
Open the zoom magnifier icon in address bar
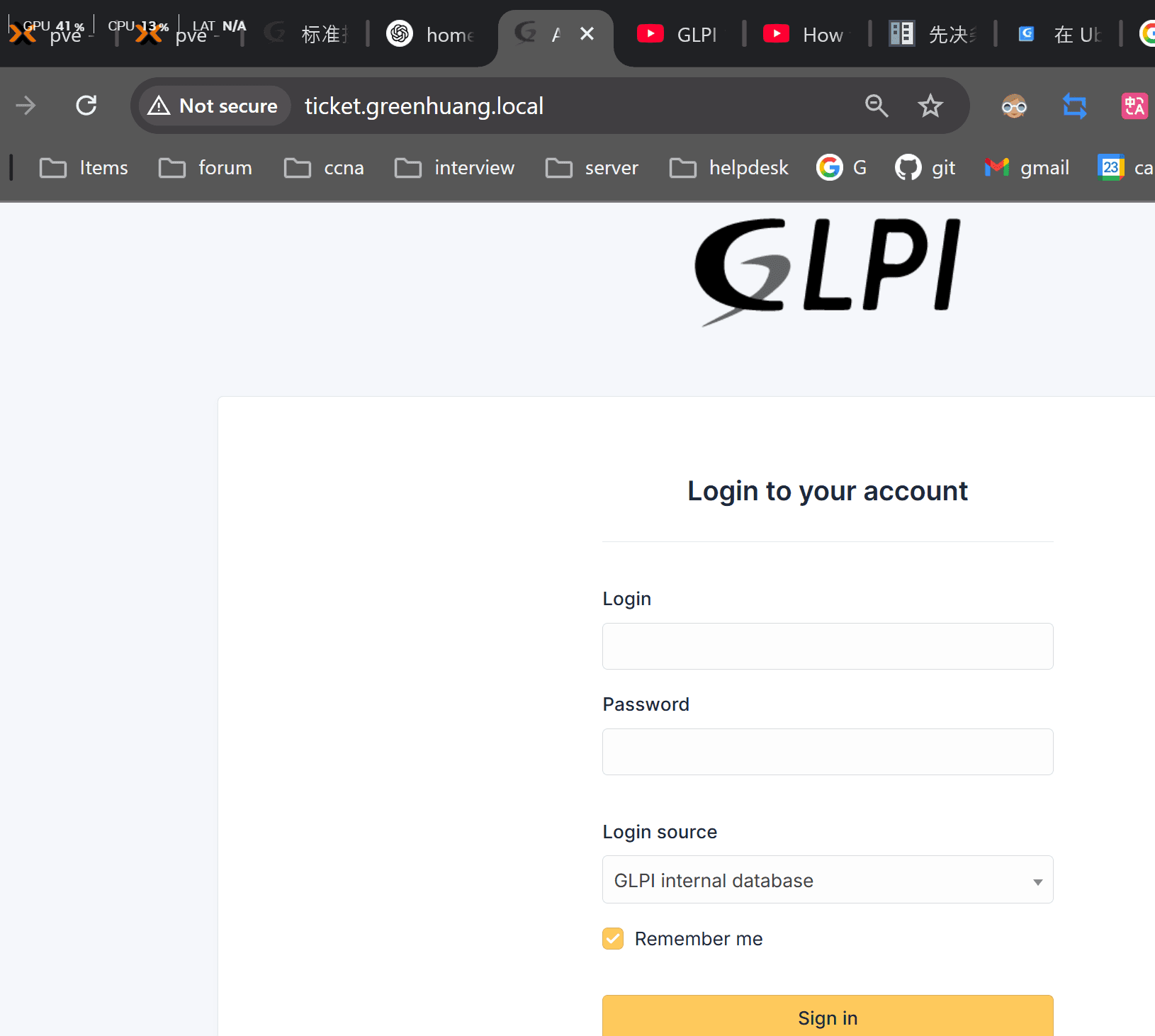[877, 106]
